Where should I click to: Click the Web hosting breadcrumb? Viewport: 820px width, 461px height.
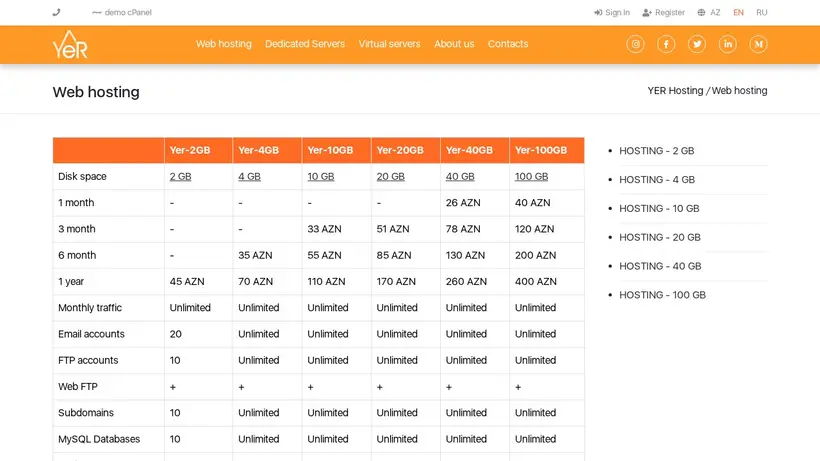(x=739, y=90)
